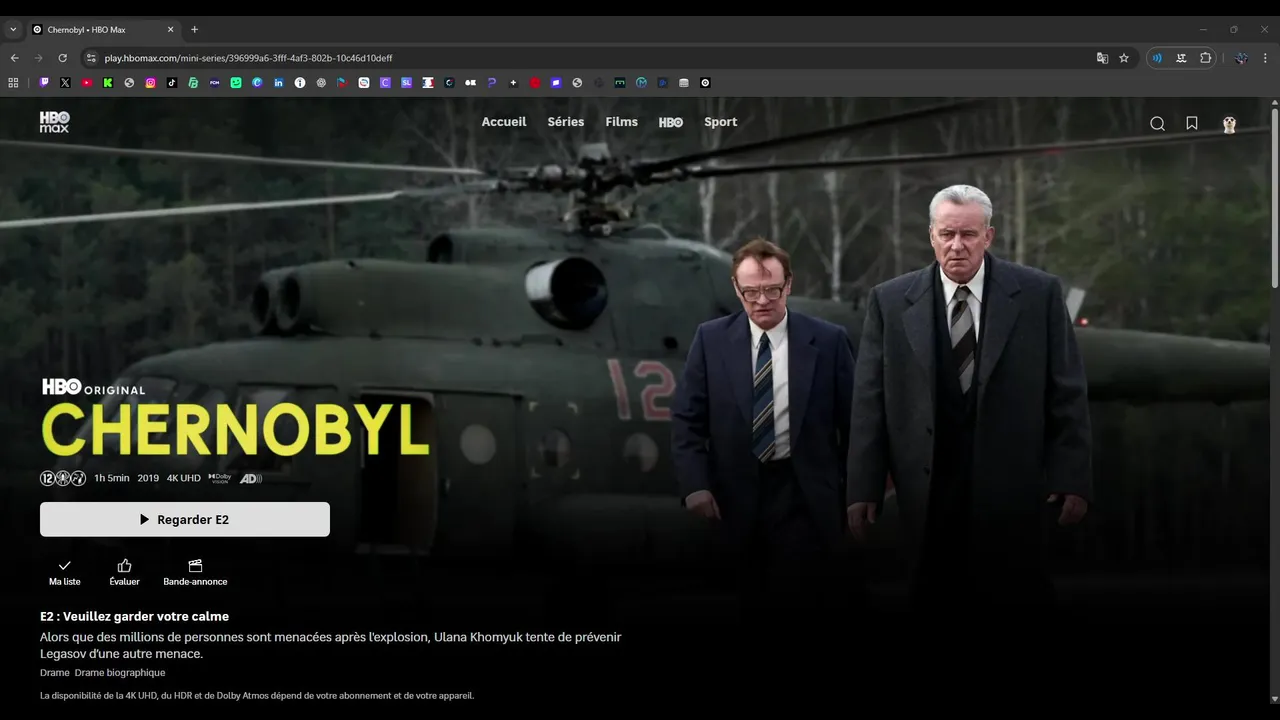
Task: Click episode title 'E2 : Veuillez garder votre calme'
Action: tap(134, 616)
